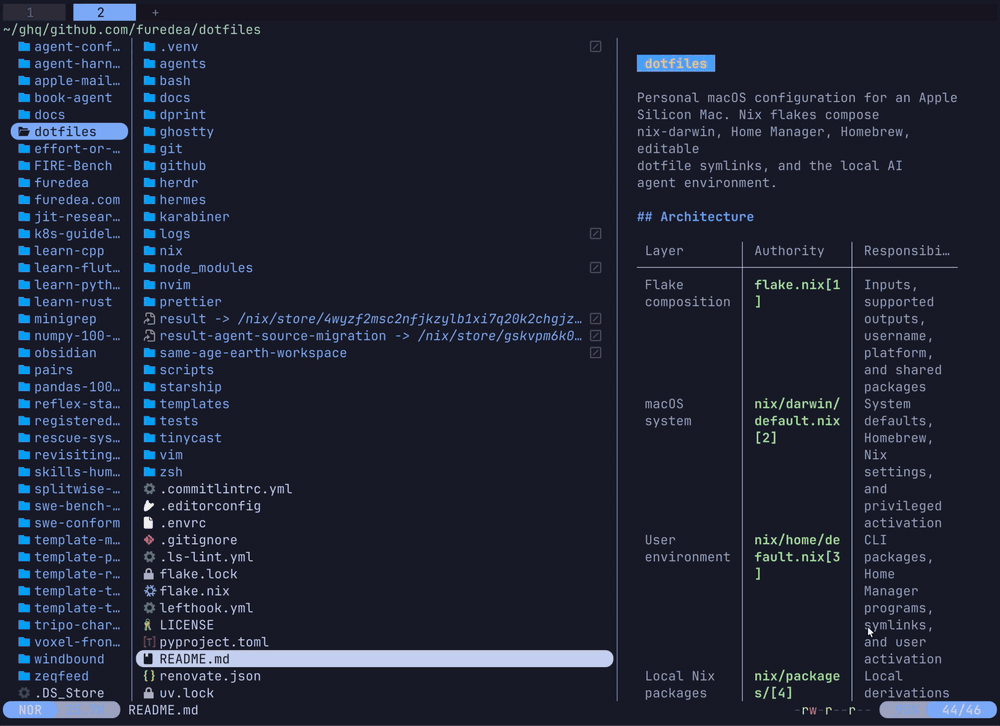Image resolution: width=1000 pixels, height=726 pixels.
Task: Click the curly braces icon beside renovate.json
Action: click(x=149, y=676)
